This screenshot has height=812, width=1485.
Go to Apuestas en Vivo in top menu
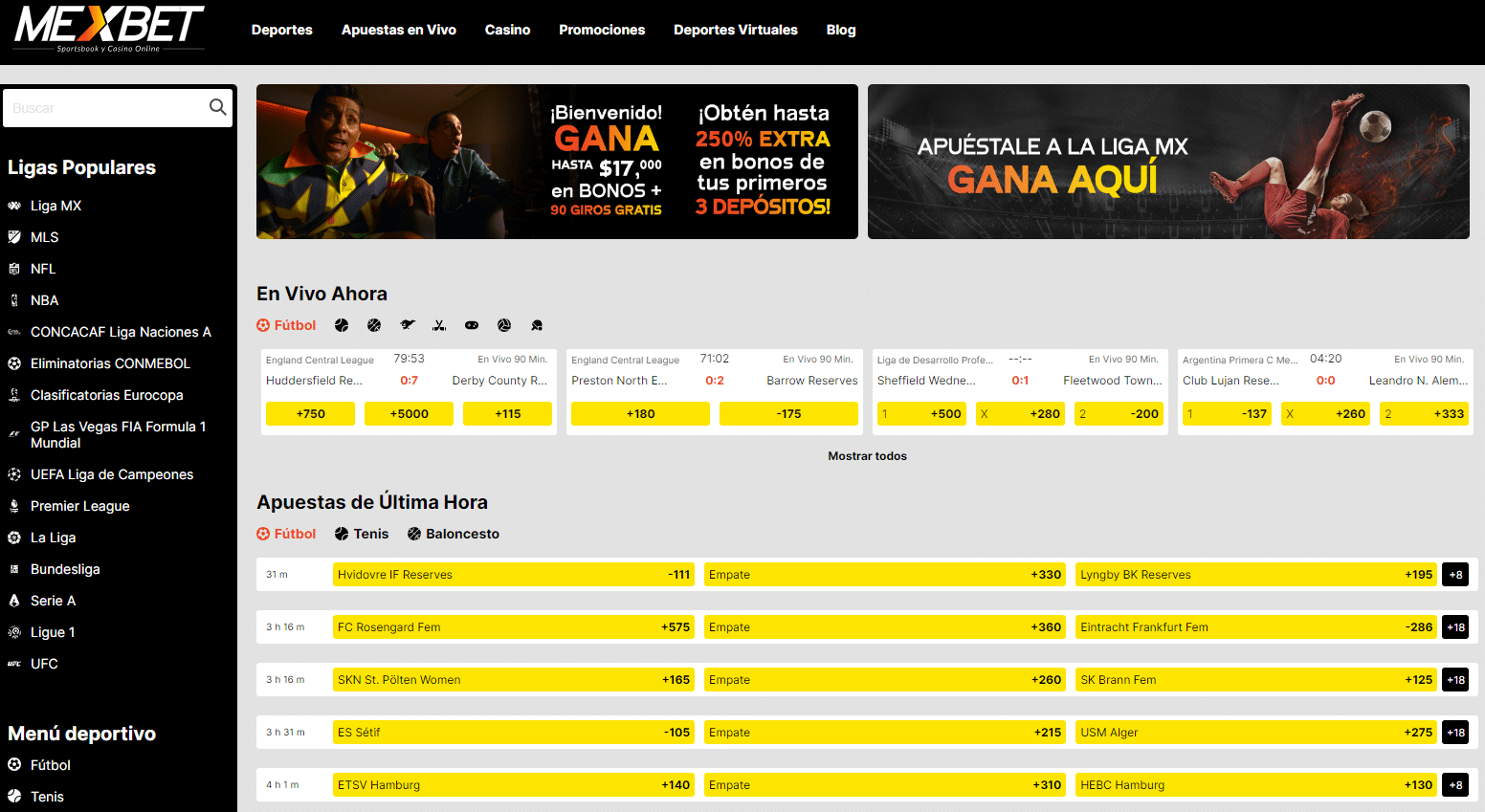tap(398, 30)
